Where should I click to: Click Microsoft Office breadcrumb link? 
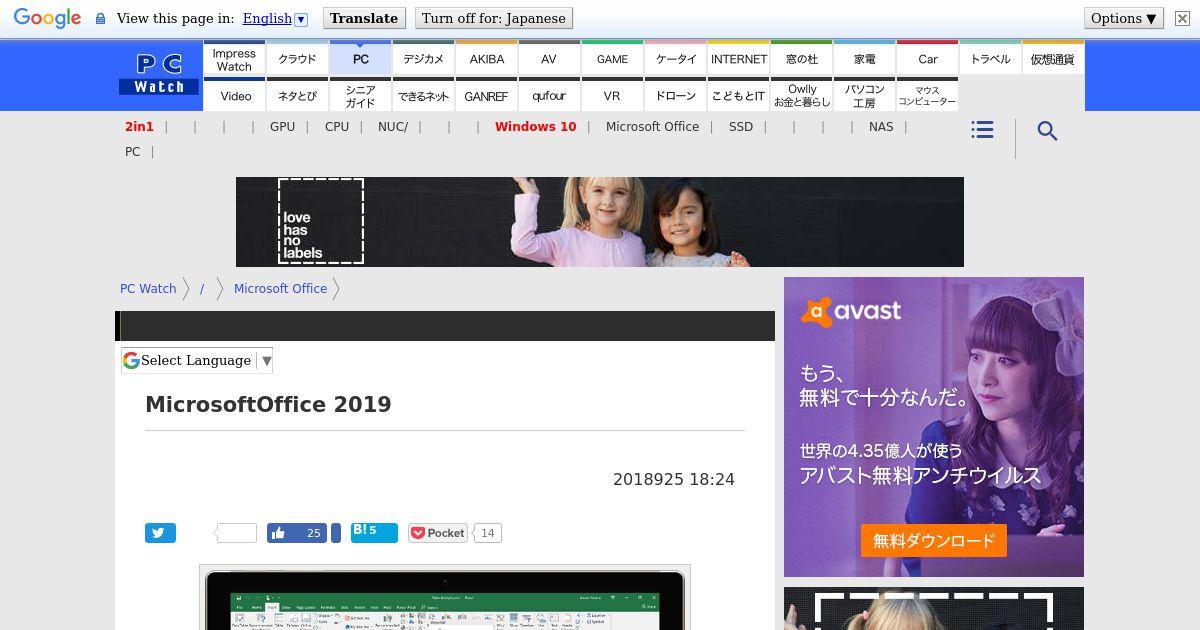280,288
